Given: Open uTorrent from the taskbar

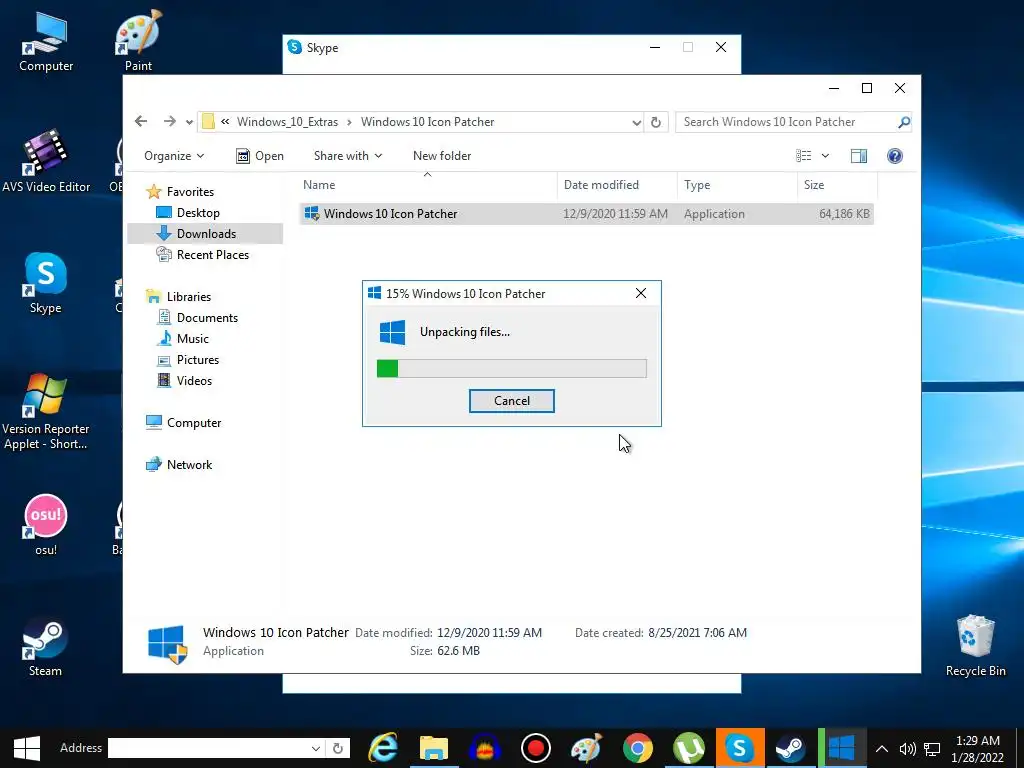Looking at the screenshot, I should coord(688,748).
